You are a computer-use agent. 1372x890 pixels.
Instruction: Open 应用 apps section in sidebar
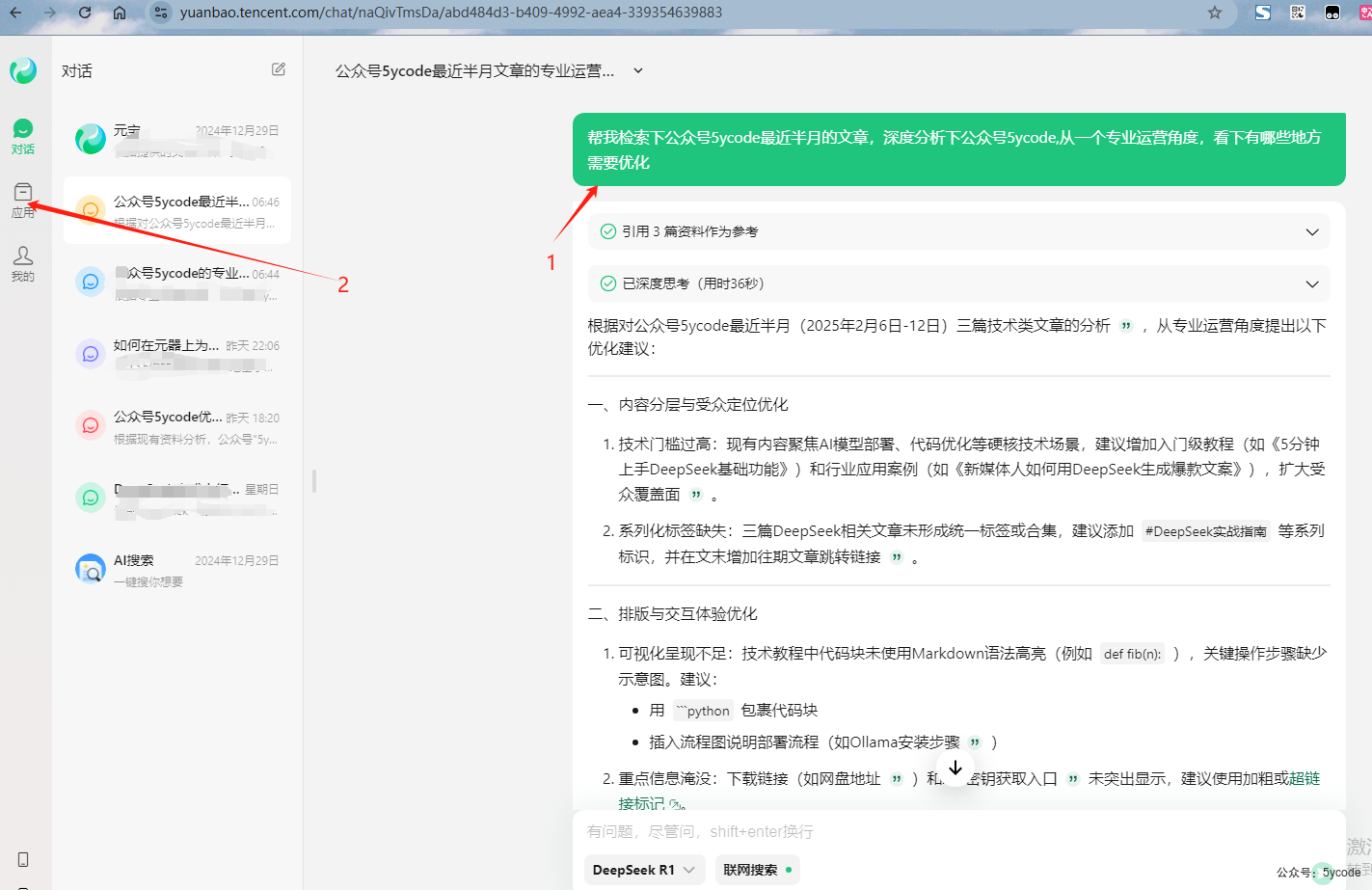pyautogui.click(x=23, y=201)
